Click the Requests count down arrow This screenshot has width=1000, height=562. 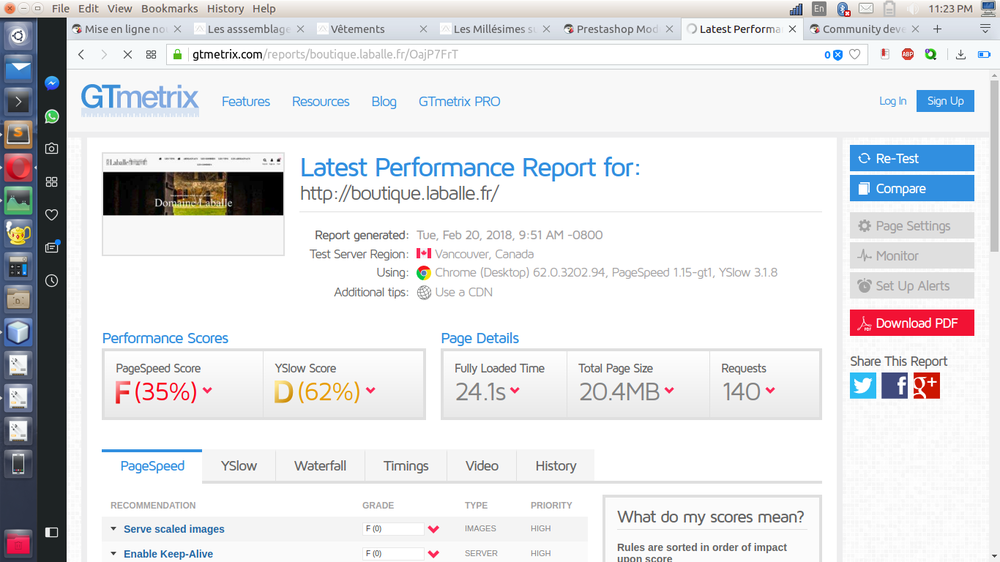[x=770, y=390]
